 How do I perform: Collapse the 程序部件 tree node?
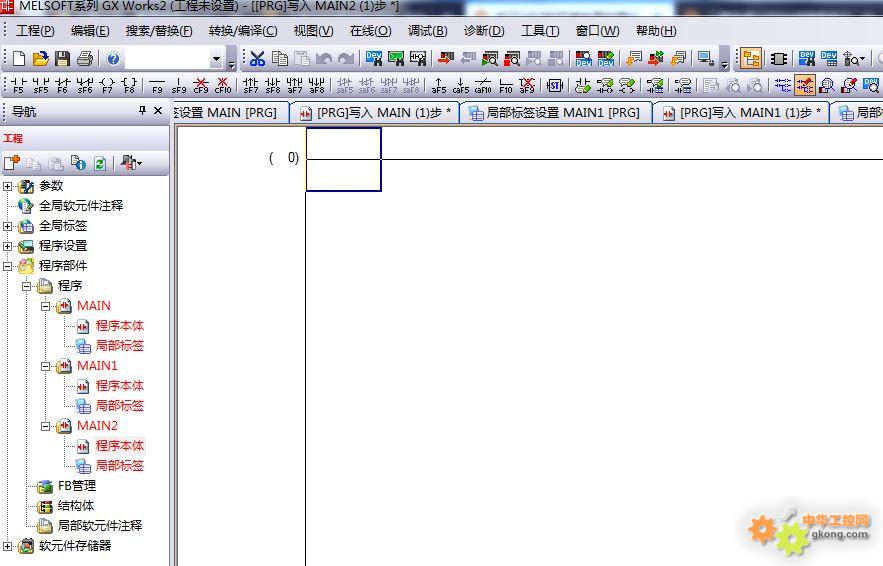pos(7,266)
